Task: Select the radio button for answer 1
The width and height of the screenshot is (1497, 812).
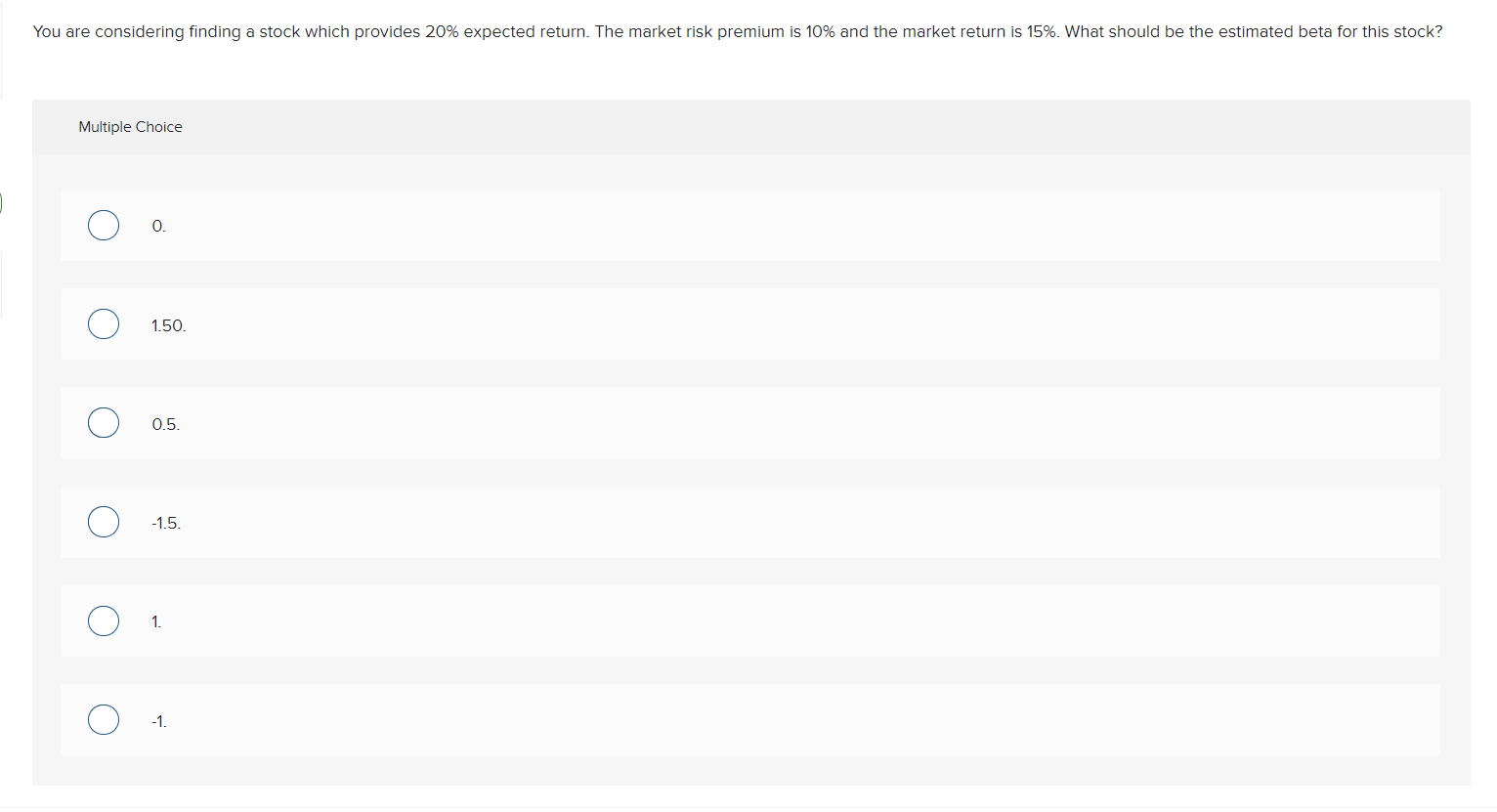Action: [103, 620]
